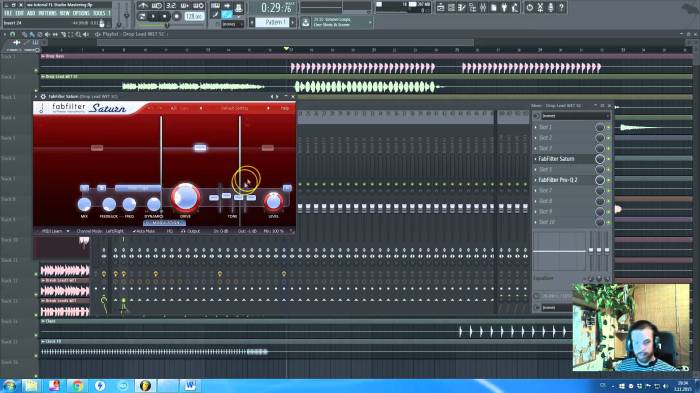
Task: Click Saturn Help button in header
Action: coord(284,109)
